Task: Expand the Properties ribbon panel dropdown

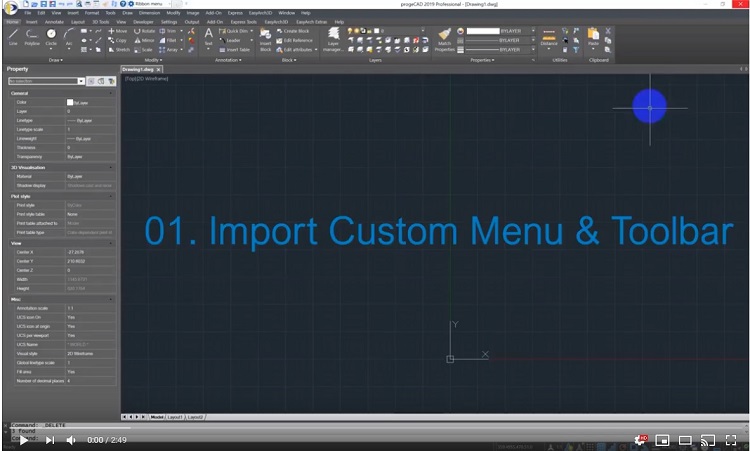Action: [x=482, y=60]
